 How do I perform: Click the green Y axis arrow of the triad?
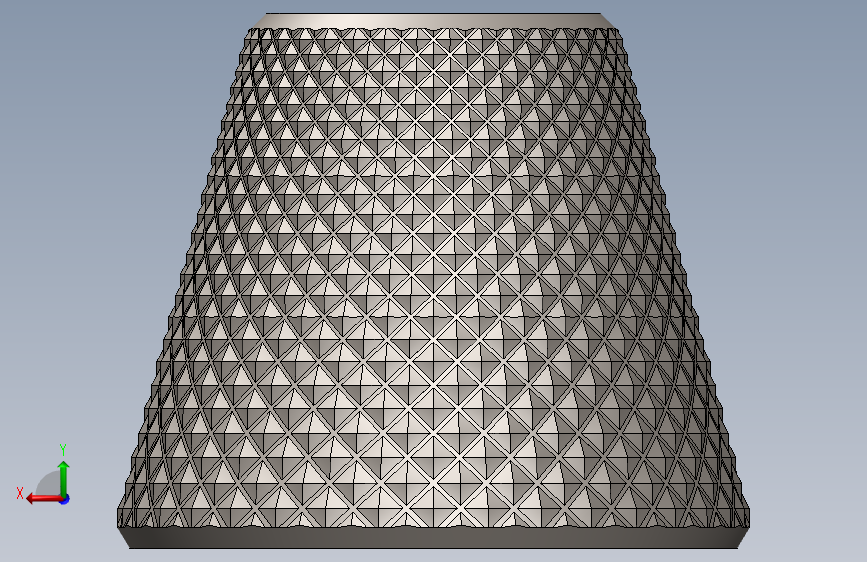pos(64,477)
